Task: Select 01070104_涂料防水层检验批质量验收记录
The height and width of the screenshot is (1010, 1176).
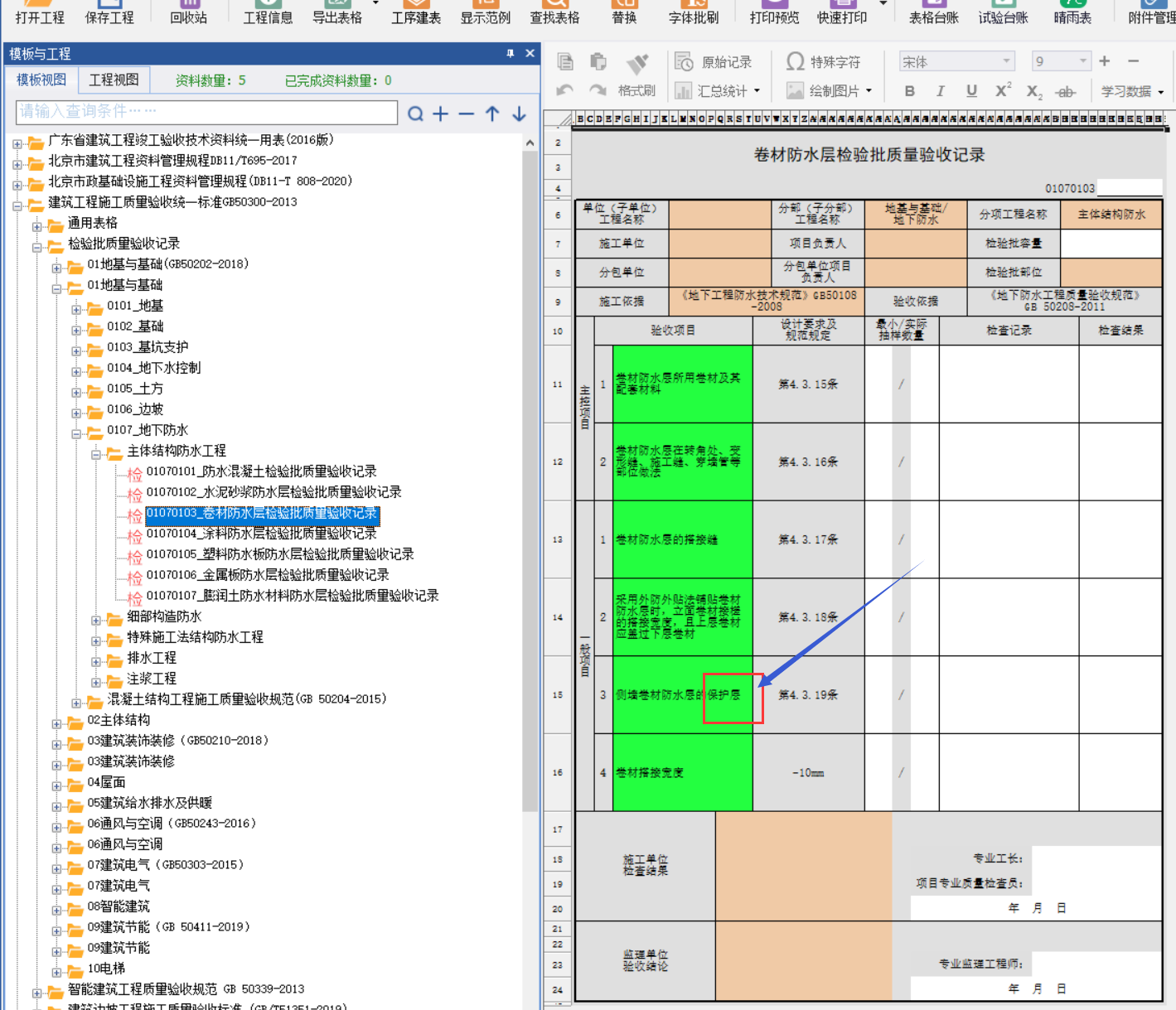Action: [x=261, y=534]
